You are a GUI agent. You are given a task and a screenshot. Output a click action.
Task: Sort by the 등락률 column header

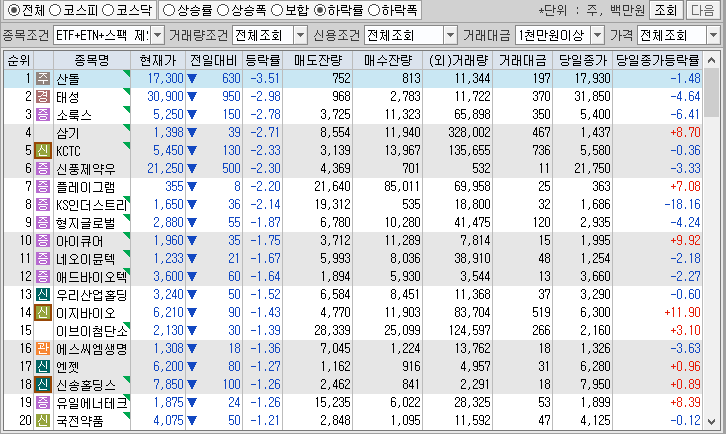pyautogui.click(x=262, y=60)
